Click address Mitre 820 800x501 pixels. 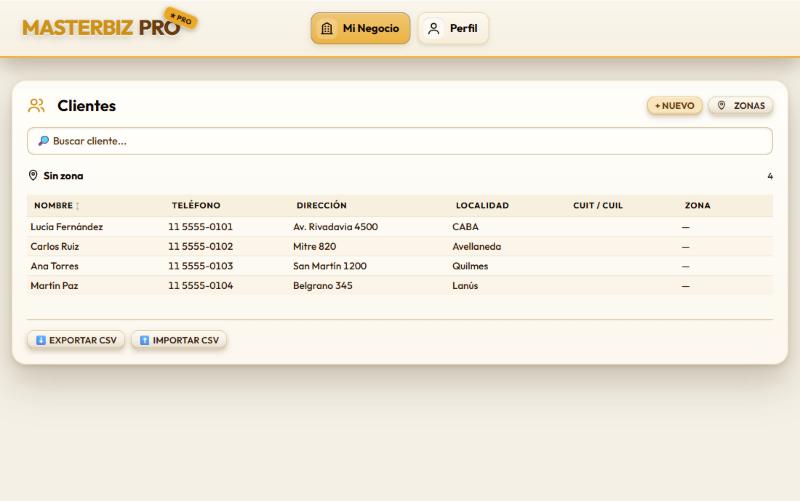314,246
